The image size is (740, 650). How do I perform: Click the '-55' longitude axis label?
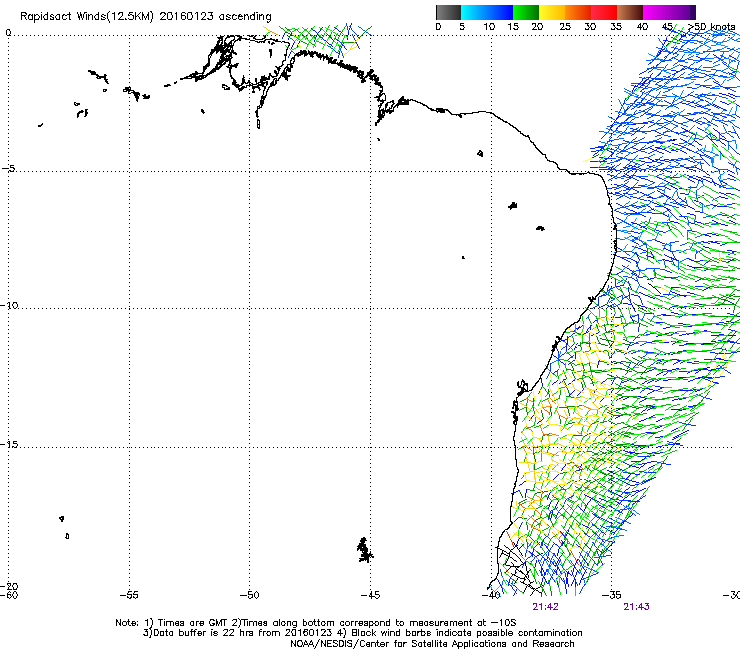point(129,595)
